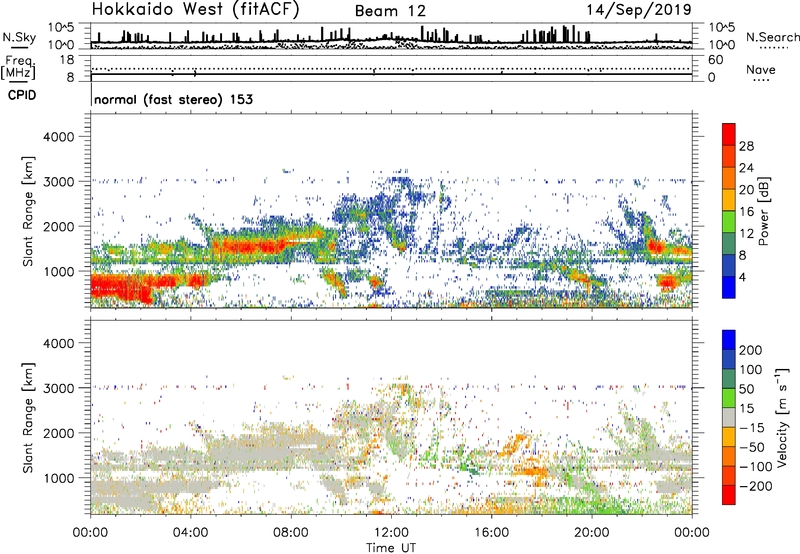Click the 'Freq. [MHz]' axis label

pos(18,67)
